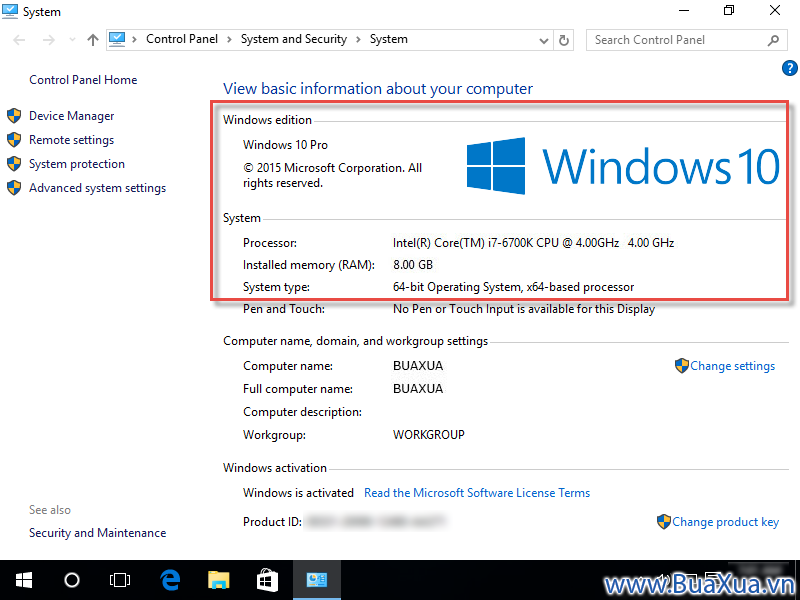This screenshot has height=600, width=800.
Task: Click the computer icon in the address bar
Action: tap(117, 39)
